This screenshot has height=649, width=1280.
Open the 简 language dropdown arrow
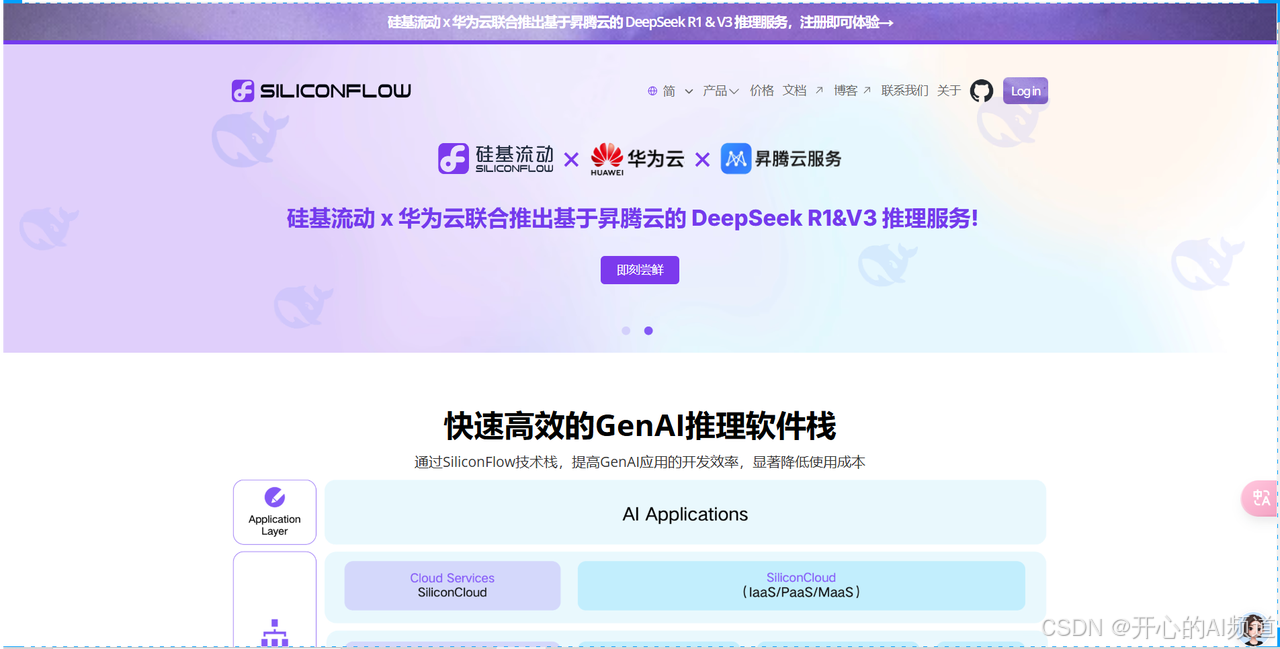[x=688, y=91]
